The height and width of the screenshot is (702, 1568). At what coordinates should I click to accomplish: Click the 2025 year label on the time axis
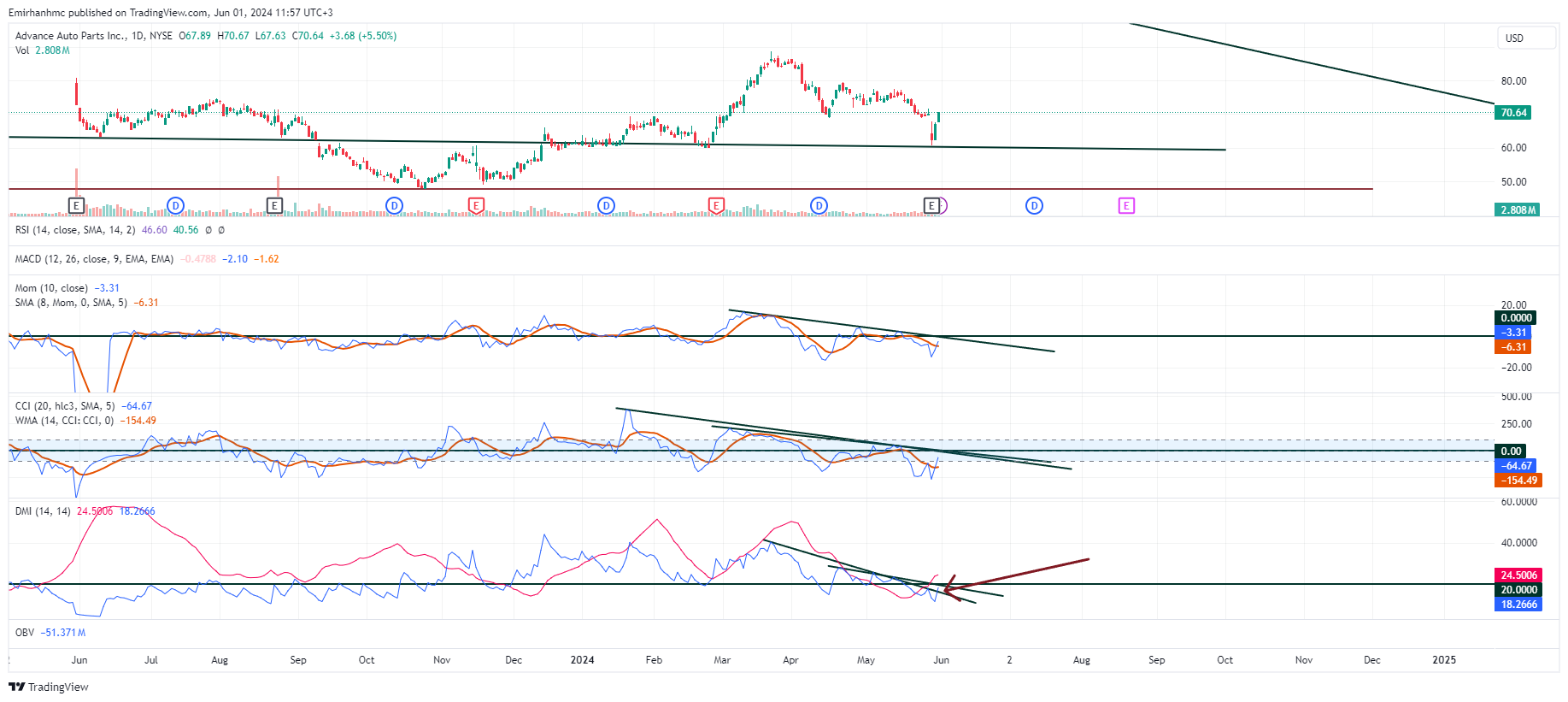1444,660
